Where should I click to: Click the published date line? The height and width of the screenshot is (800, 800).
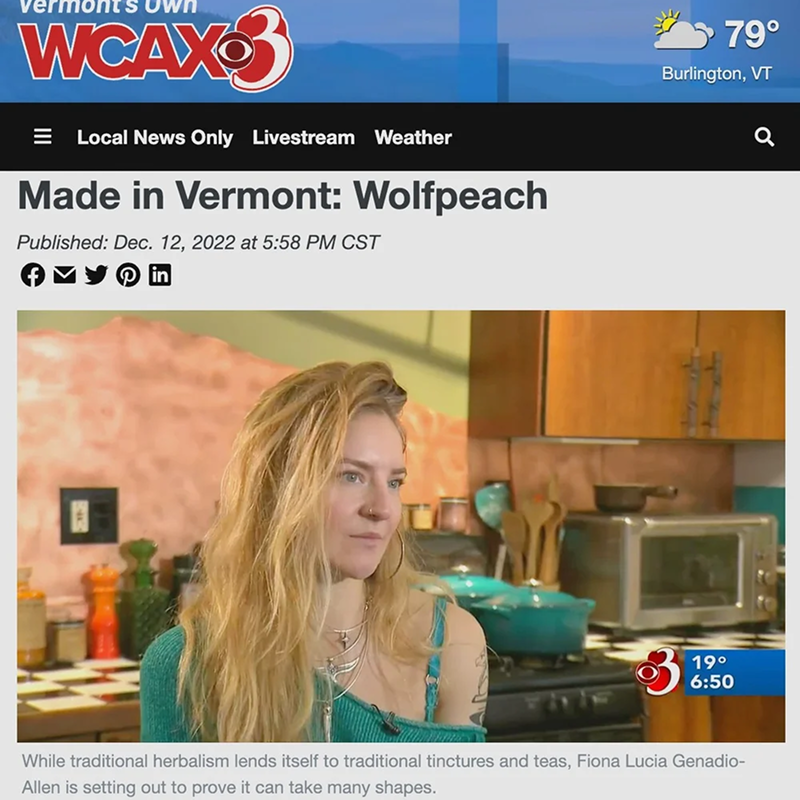click(x=198, y=242)
